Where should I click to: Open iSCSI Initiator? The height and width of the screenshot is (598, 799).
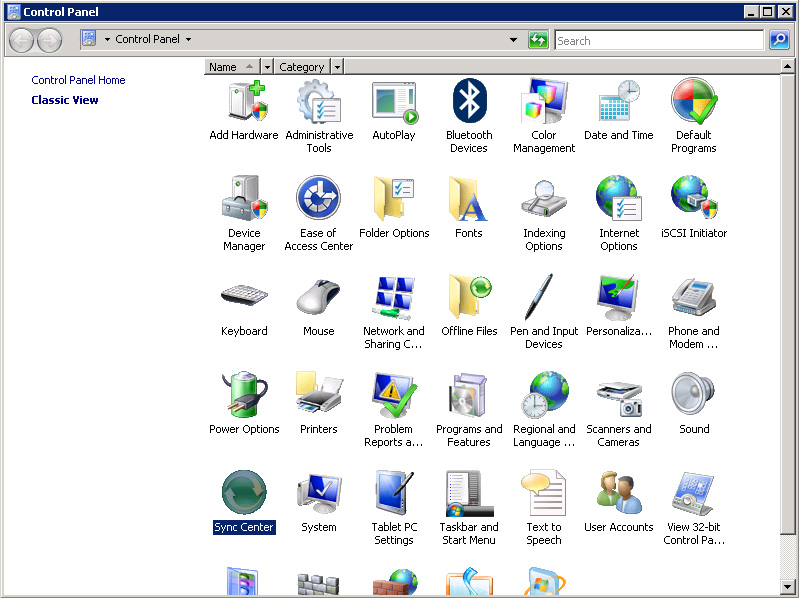click(x=694, y=207)
